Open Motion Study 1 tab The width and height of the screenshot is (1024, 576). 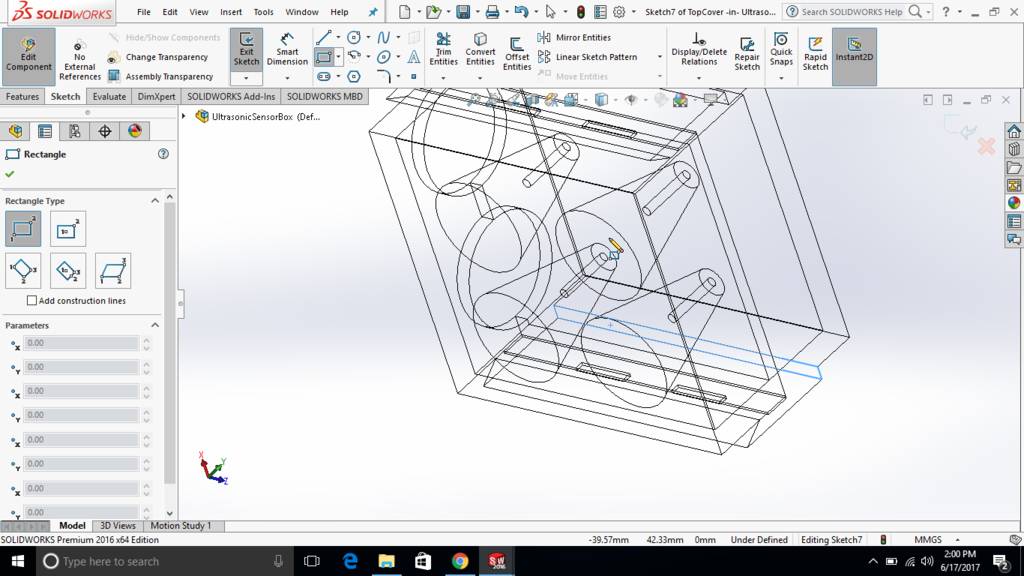[181, 526]
